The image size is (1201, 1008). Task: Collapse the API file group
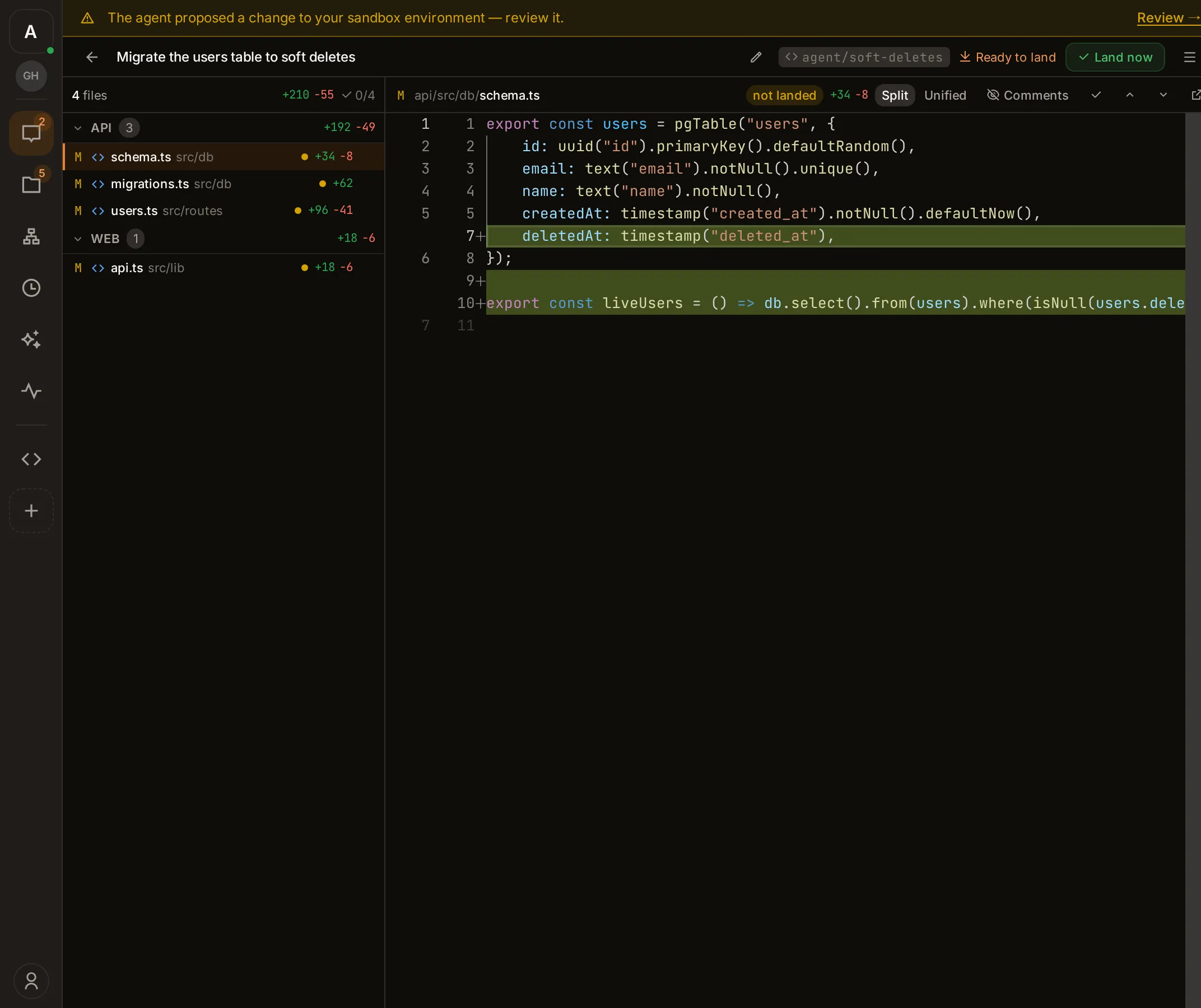point(78,128)
